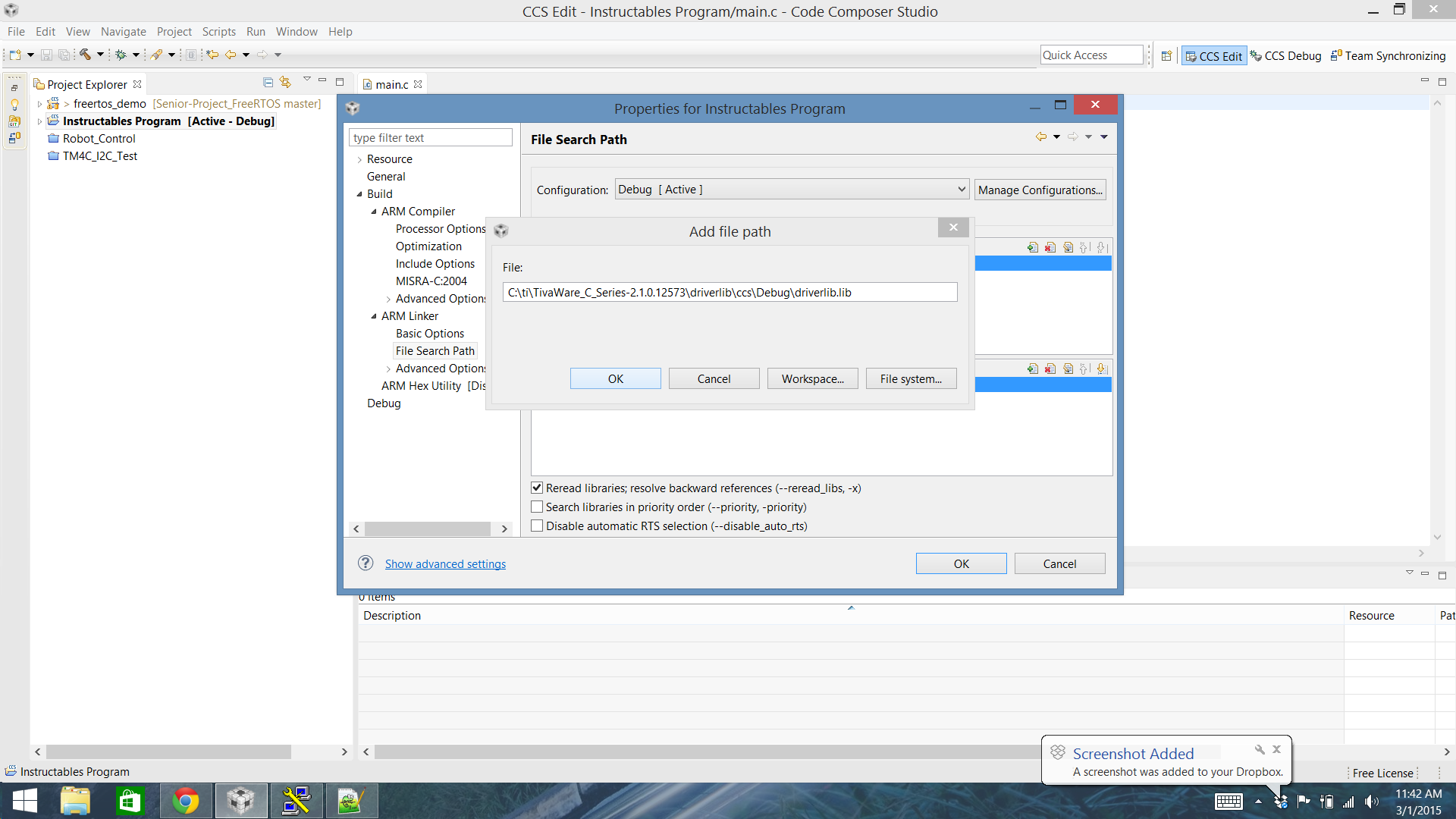Uncheck Reread libraries; resolve backward references
The height and width of the screenshot is (819, 1456).
[537, 488]
